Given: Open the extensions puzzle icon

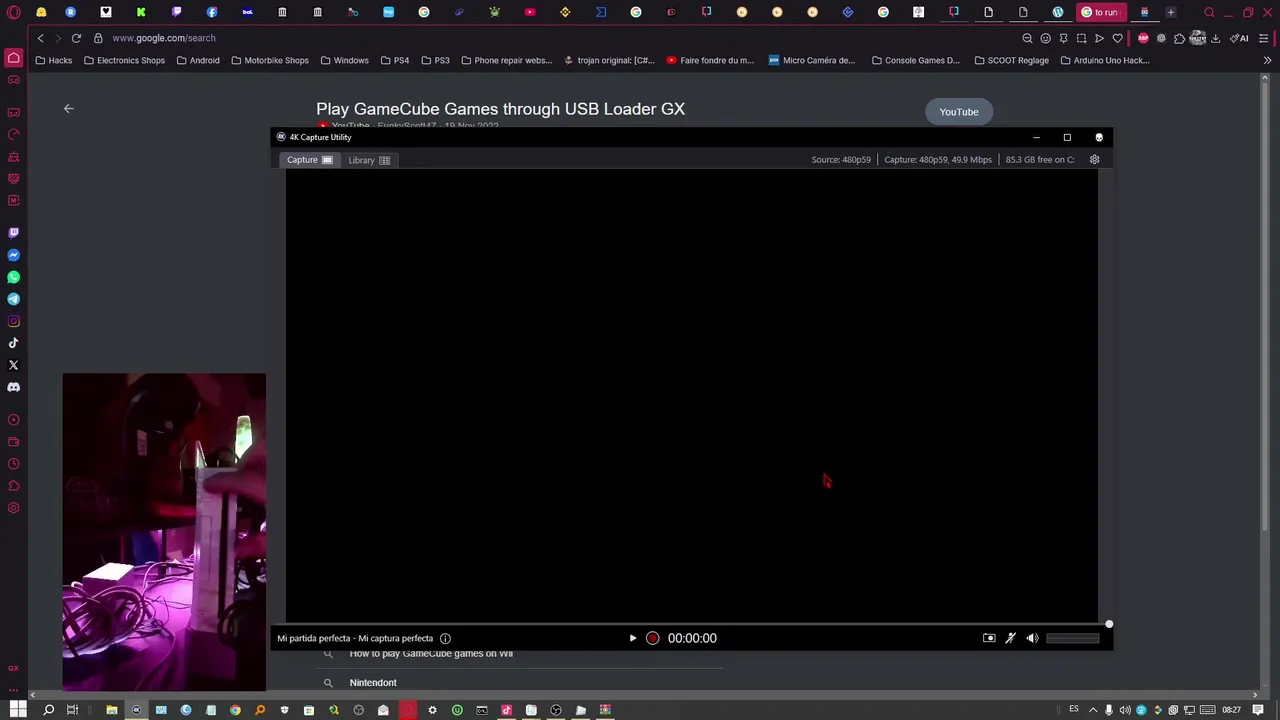Looking at the screenshot, I should click(1179, 38).
